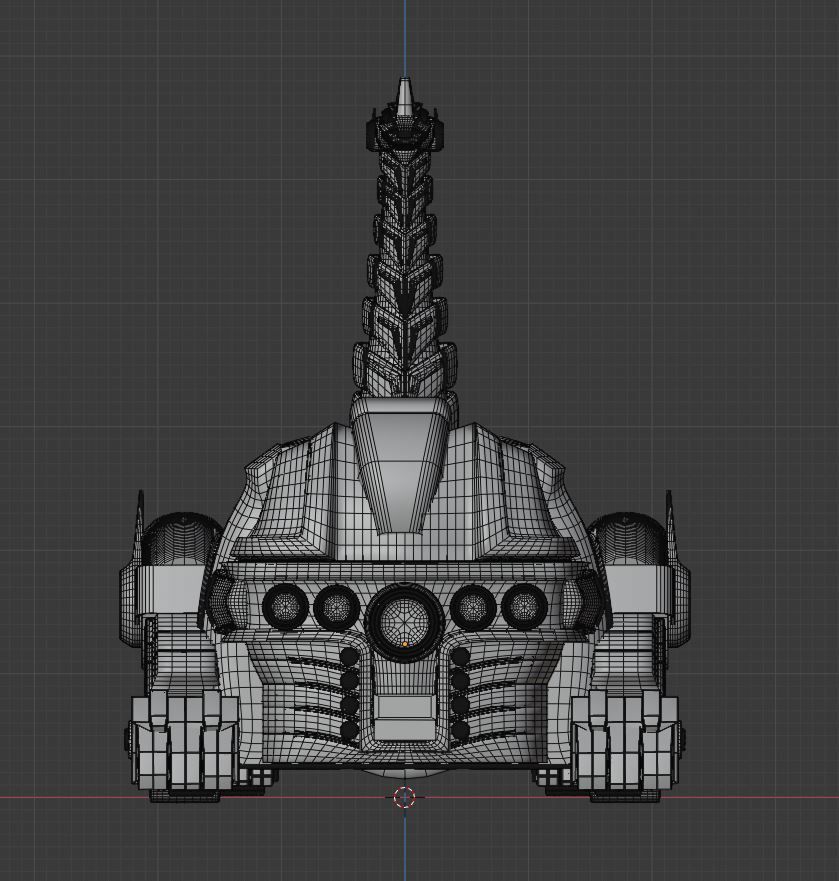Click the orange object origin dot
This screenshot has height=881, width=839.
tap(405, 644)
